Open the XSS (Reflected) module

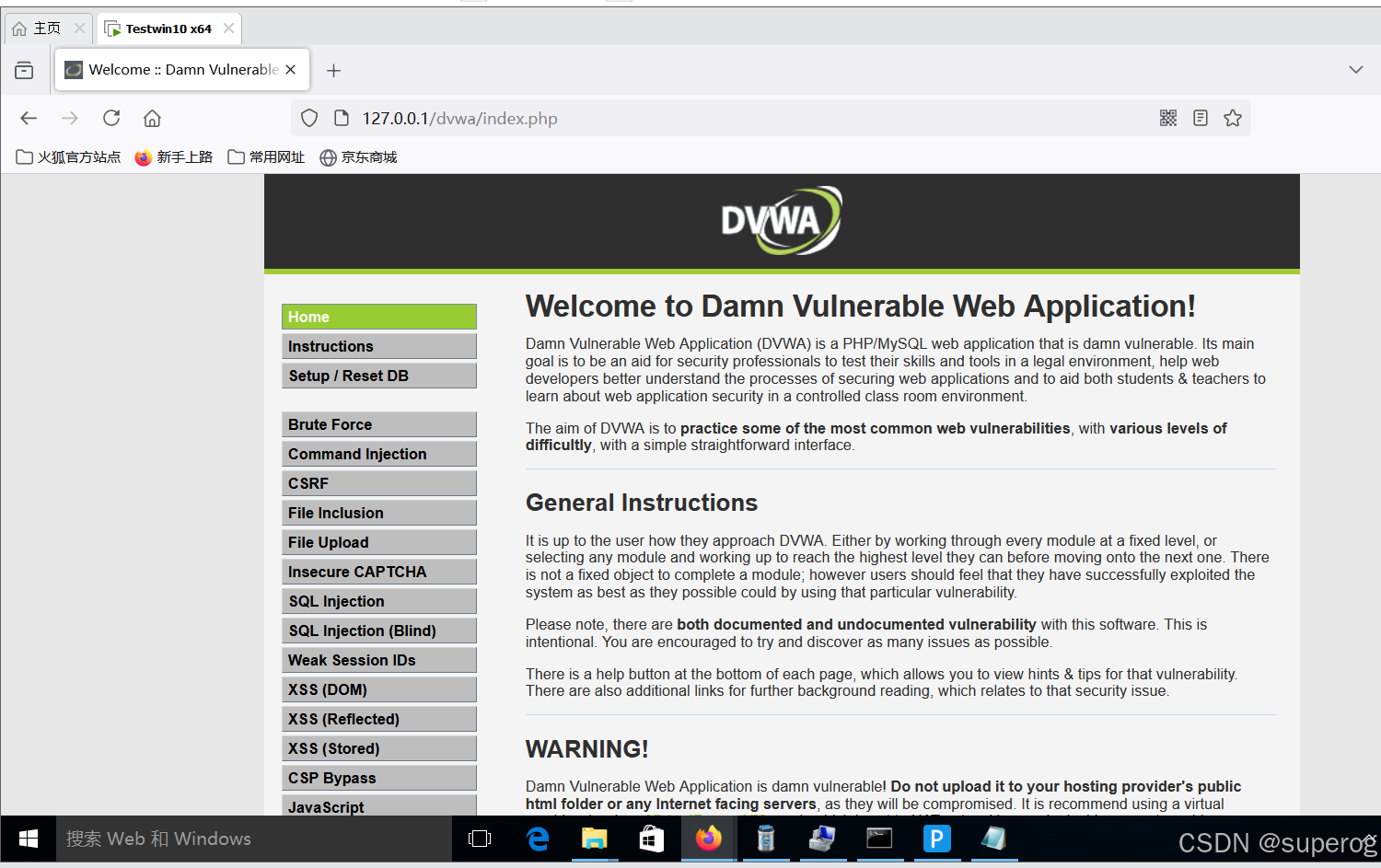click(379, 719)
